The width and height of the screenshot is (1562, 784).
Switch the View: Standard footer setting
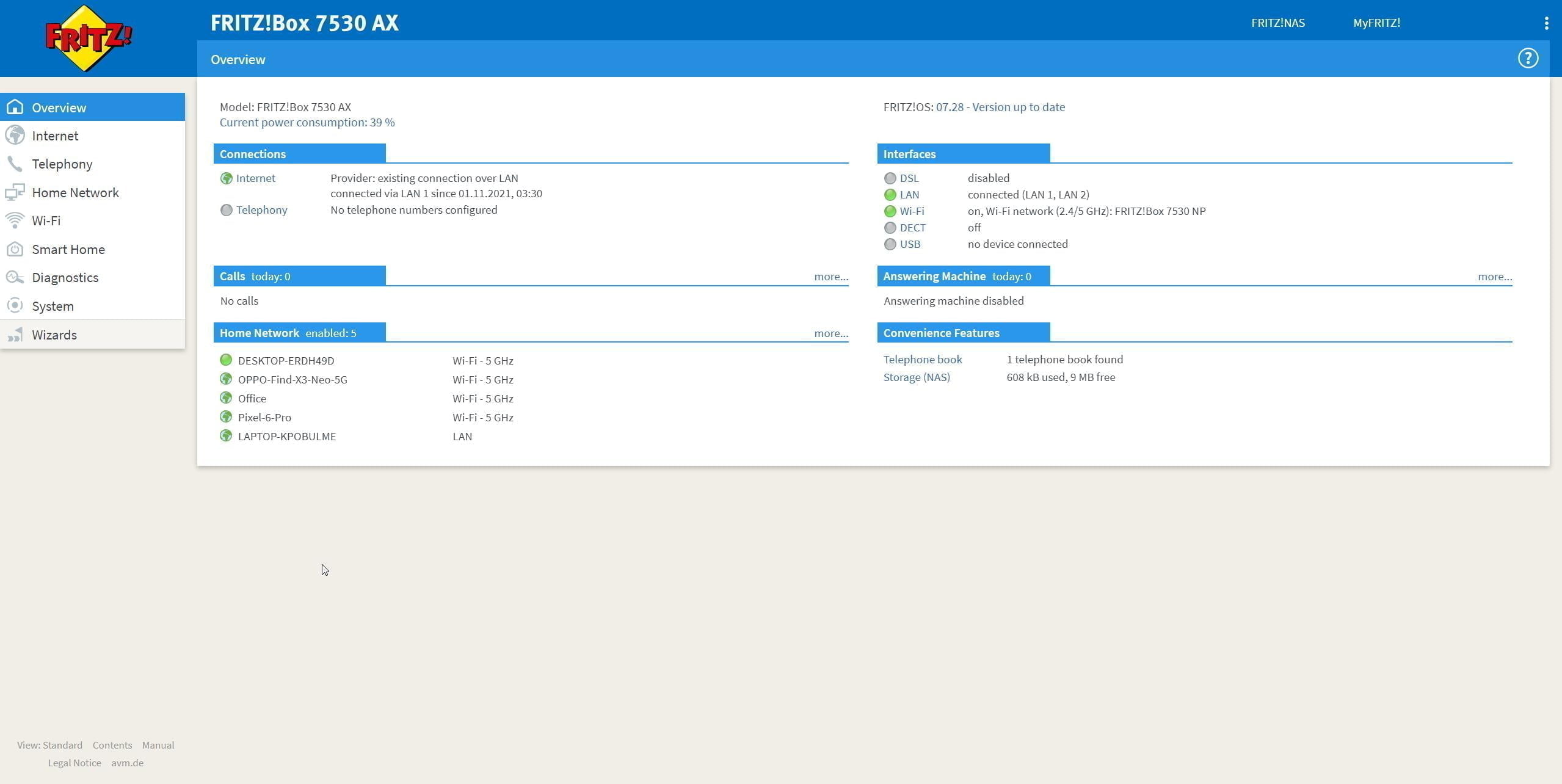pyautogui.click(x=49, y=745)
